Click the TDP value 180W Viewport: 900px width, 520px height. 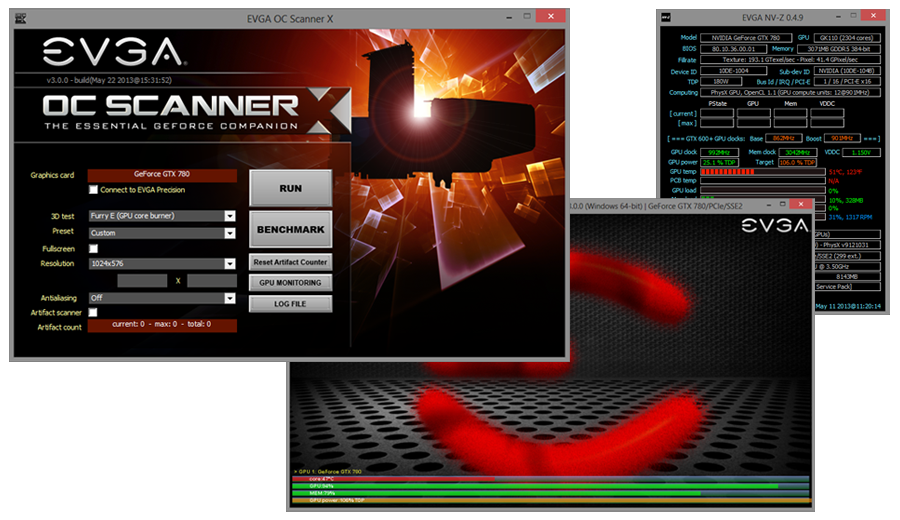(x=721, y=82)
